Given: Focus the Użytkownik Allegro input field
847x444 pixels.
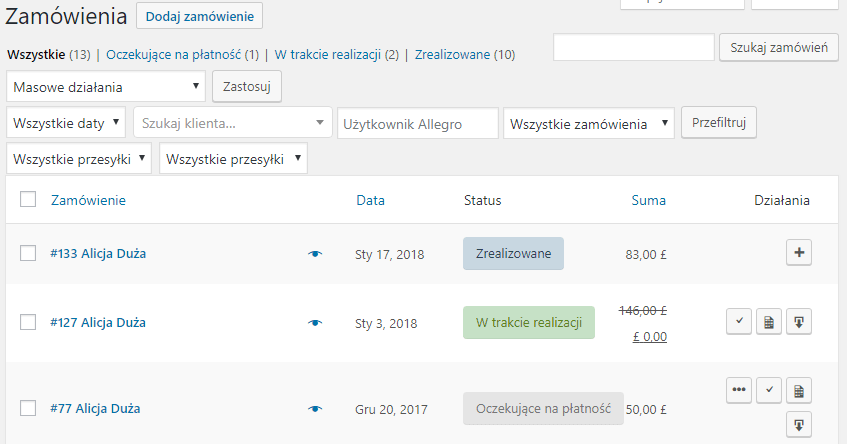Looking at the screenshot, I should 418,124.
